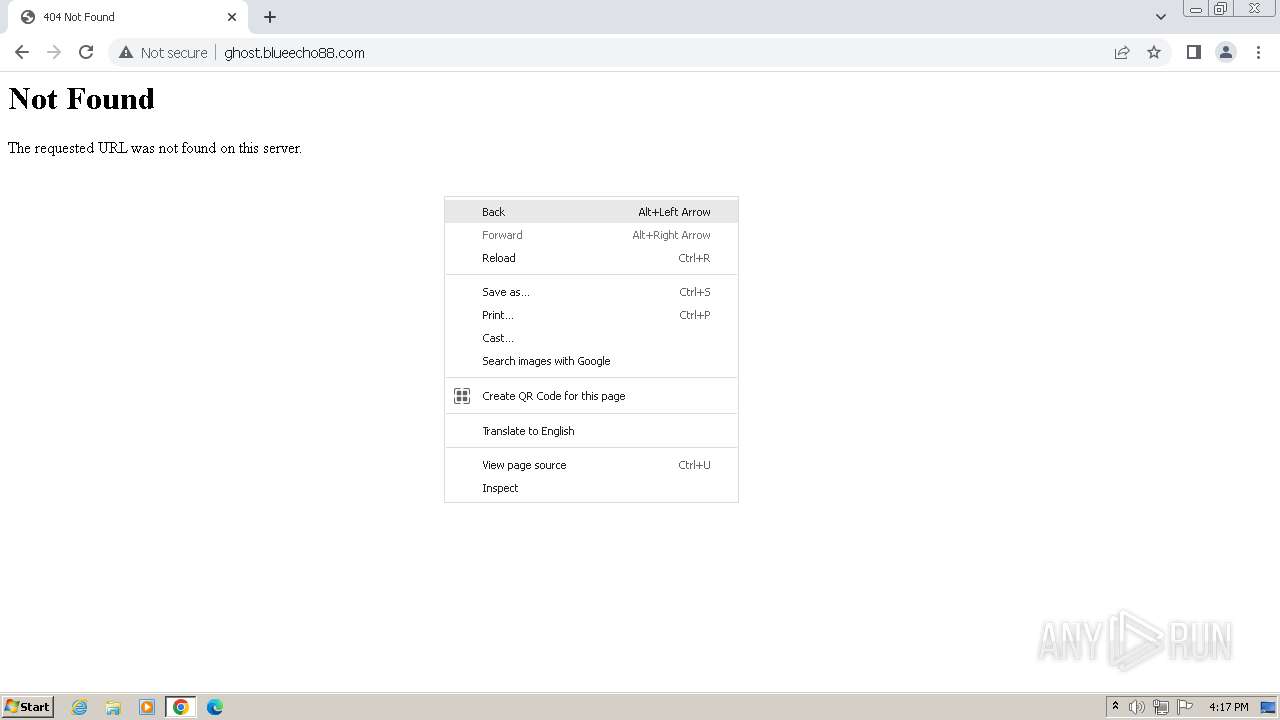This screenshot has height=720, width=1280.
Task: Launch Internet Explorer from the taskbar
Action: click(x=80, y=707)
